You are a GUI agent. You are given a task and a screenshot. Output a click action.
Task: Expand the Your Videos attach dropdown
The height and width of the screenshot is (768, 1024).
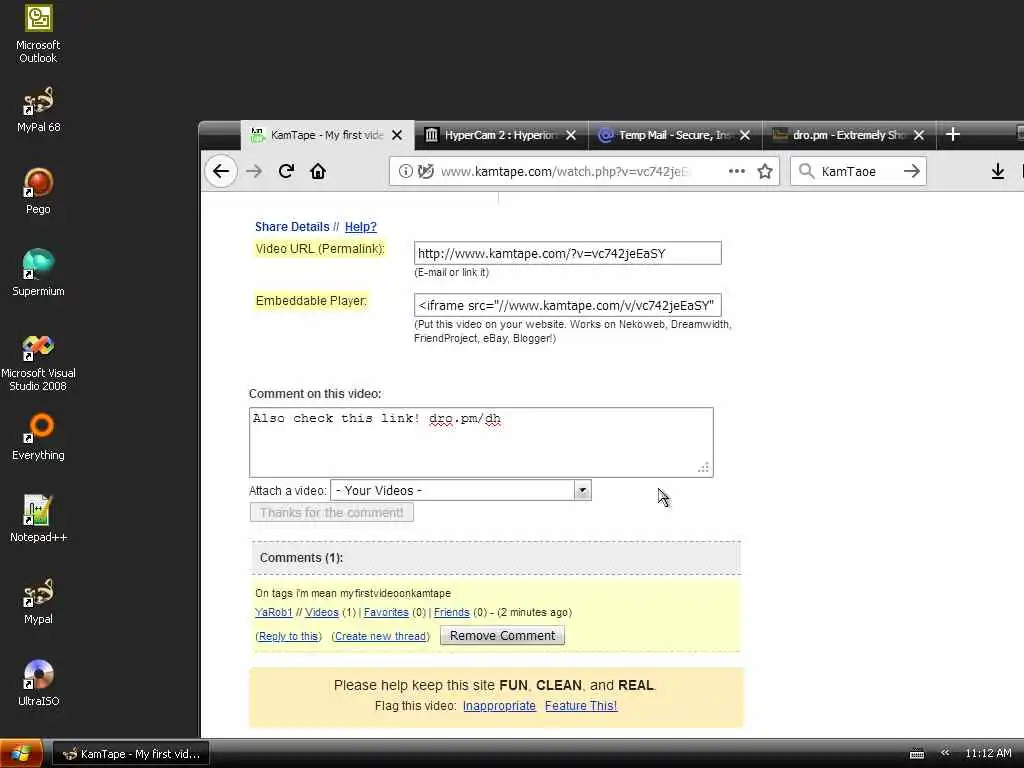click(582, 490)
